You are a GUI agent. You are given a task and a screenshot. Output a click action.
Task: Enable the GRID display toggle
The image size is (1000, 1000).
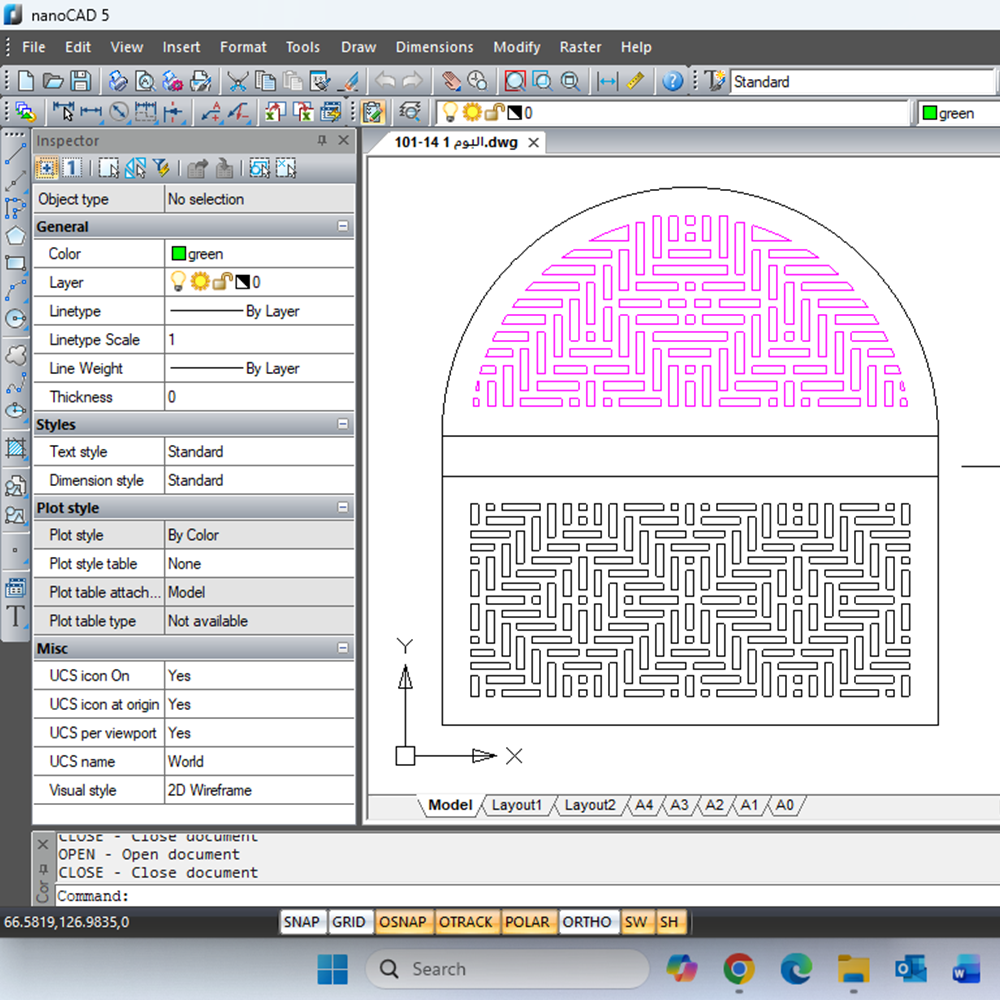pyautogui.click(x=348, y=922)
